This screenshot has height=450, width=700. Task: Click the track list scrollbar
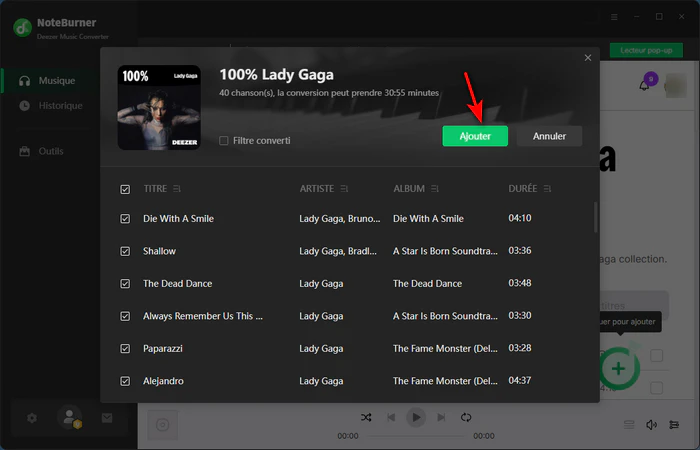(x=596, y=217)
